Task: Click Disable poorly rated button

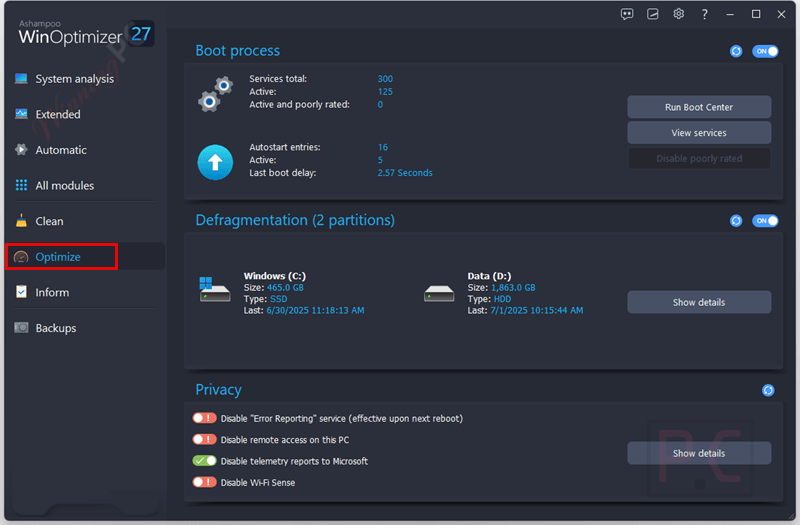Action: tap(699, 159)
